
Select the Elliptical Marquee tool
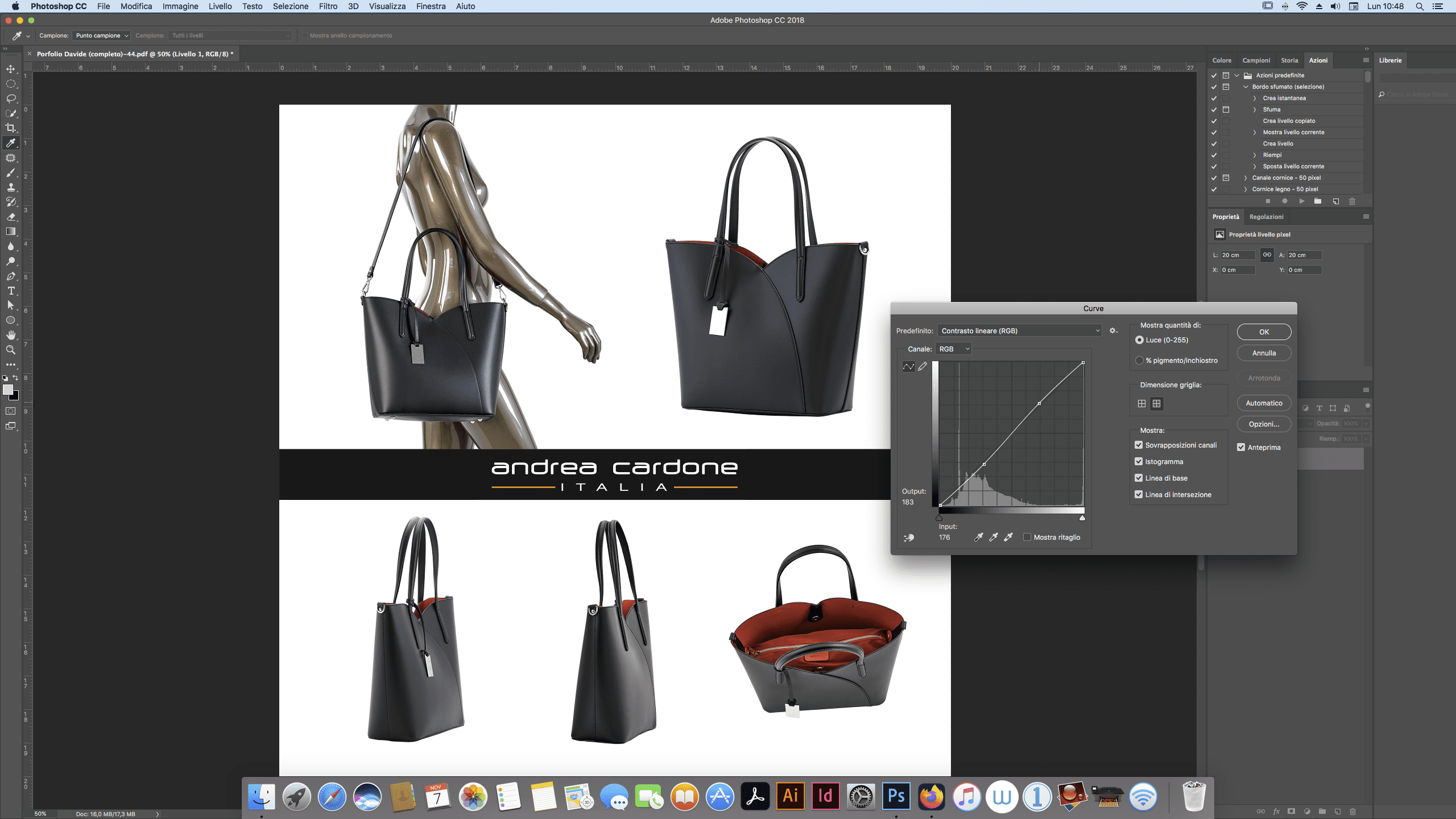click(11, 84)
